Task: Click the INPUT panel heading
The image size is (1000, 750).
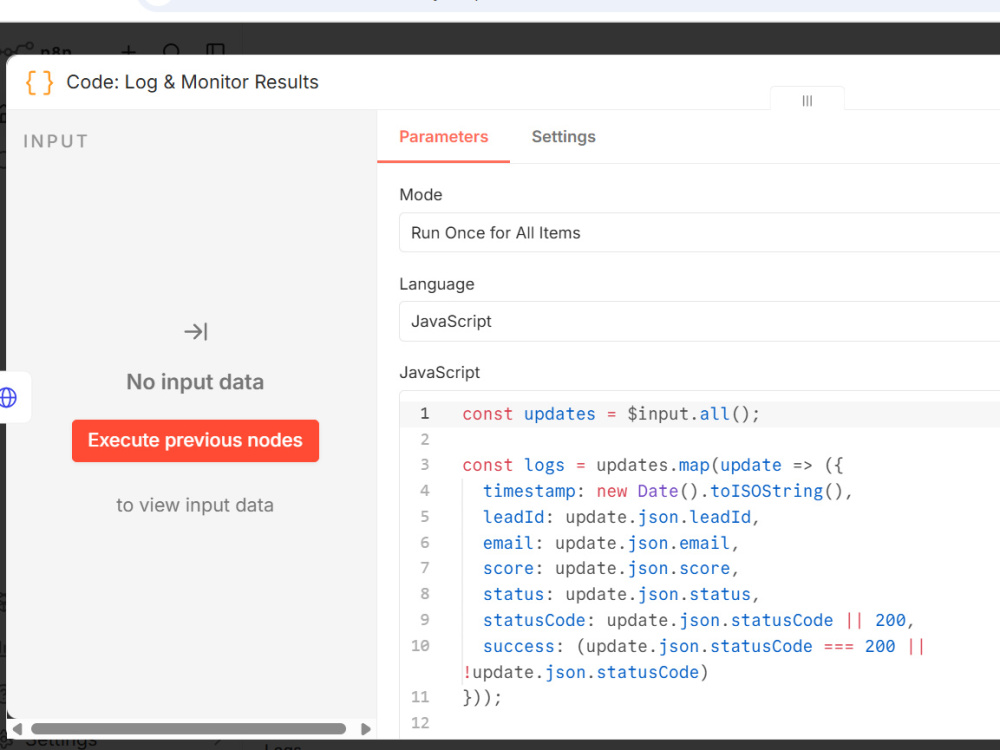Action: [x=55, y=141]
